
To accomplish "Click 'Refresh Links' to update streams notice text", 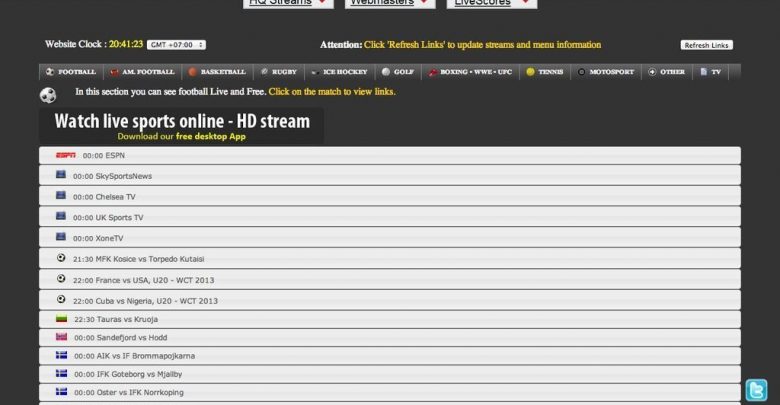I will pos(482,45).
